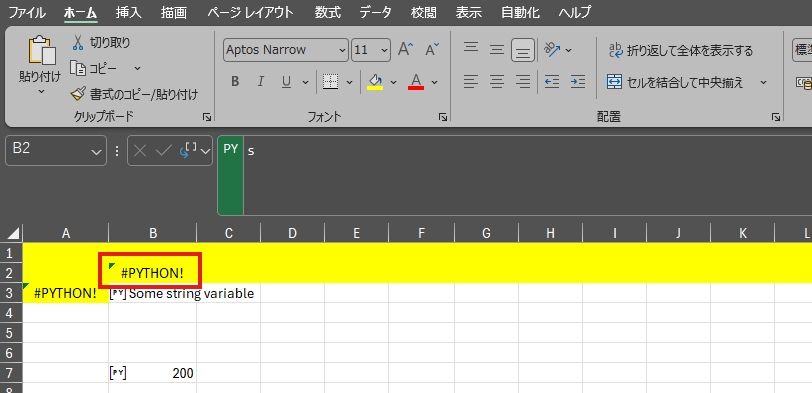Switch to the Automate (自動化) tab
The image size is (812, 393).
point(520,12)
